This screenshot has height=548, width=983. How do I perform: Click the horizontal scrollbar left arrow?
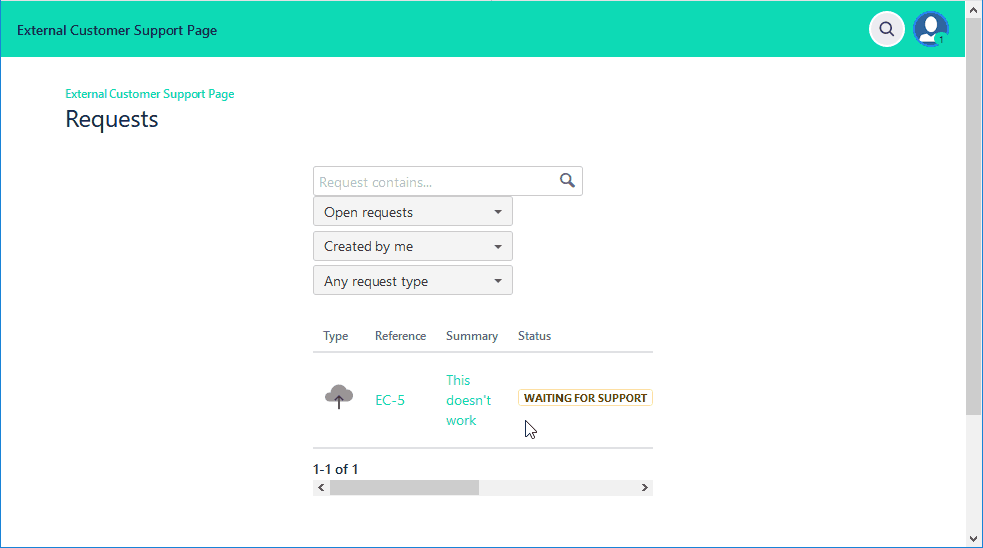(x=321, y=488)
